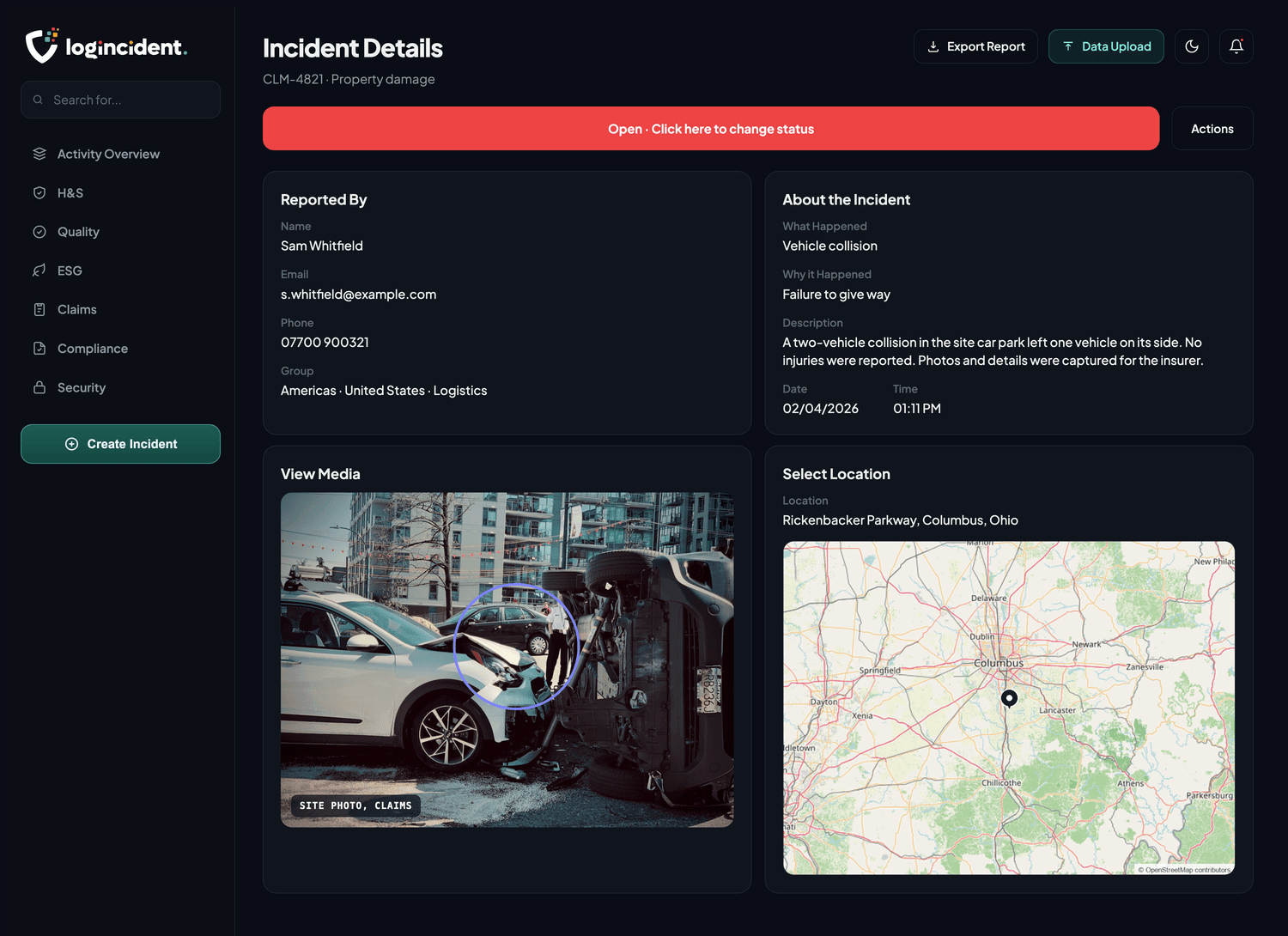Click the CLM-4821 · Property damage subtitle

[x=349, y=79]
